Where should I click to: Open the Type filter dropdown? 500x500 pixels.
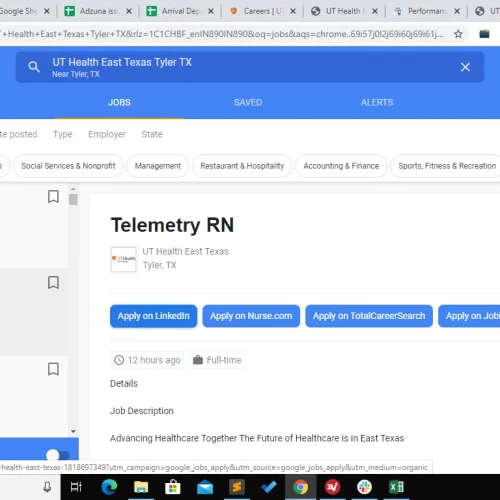point(63,134)
